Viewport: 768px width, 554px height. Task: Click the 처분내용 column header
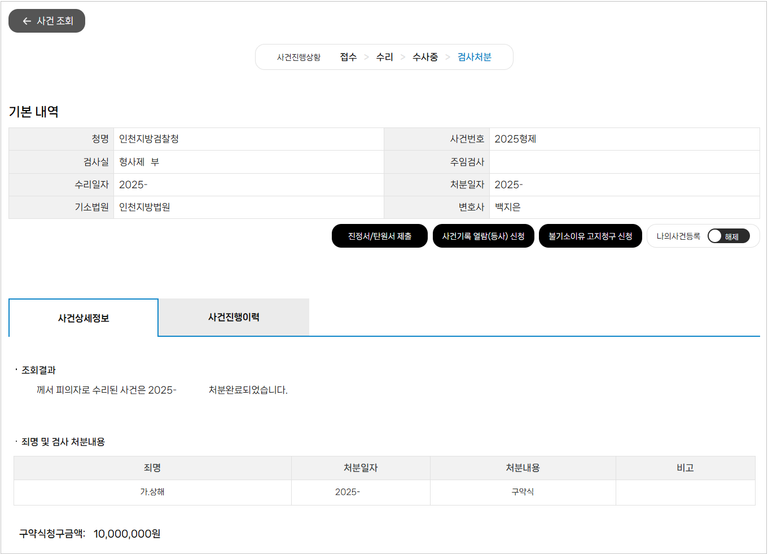(522, 468)
